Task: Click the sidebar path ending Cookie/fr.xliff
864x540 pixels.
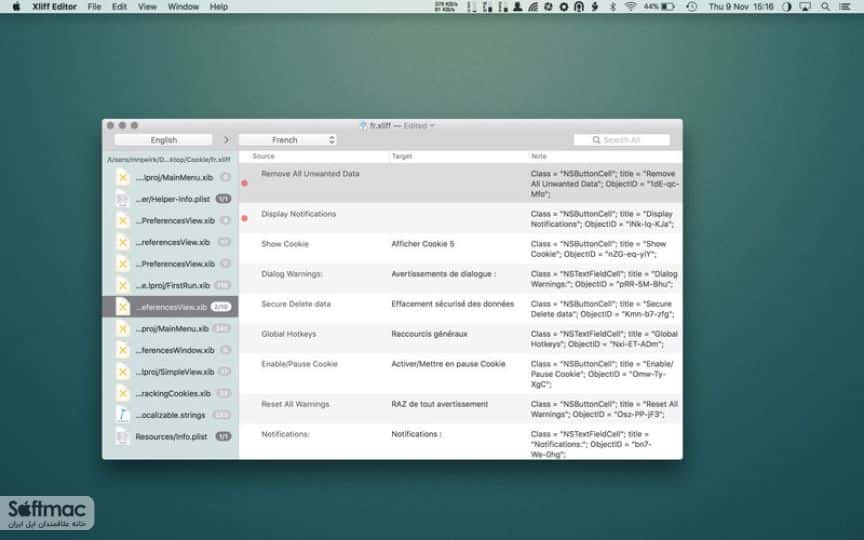Action: click(x=169, y=160)
